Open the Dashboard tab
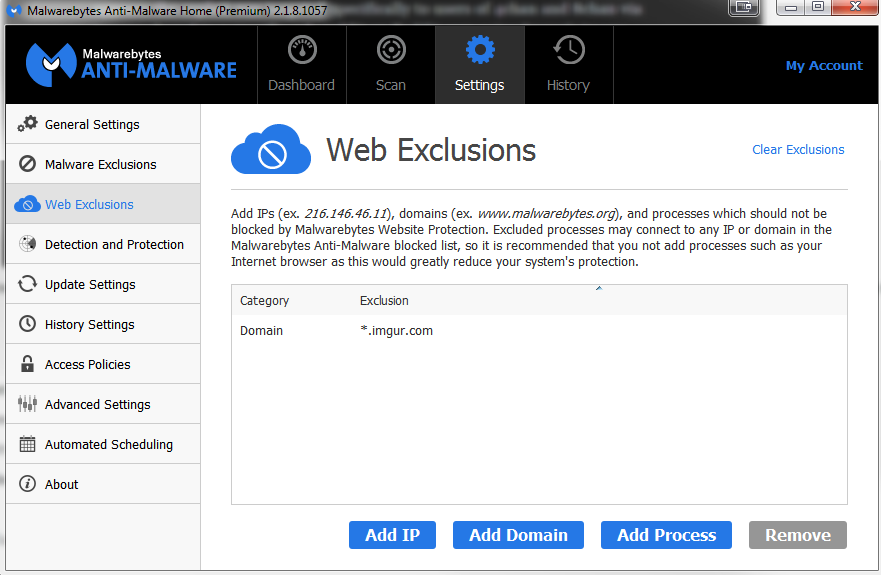The height and width of the screenshot is (575, 881). click(302, 65)
